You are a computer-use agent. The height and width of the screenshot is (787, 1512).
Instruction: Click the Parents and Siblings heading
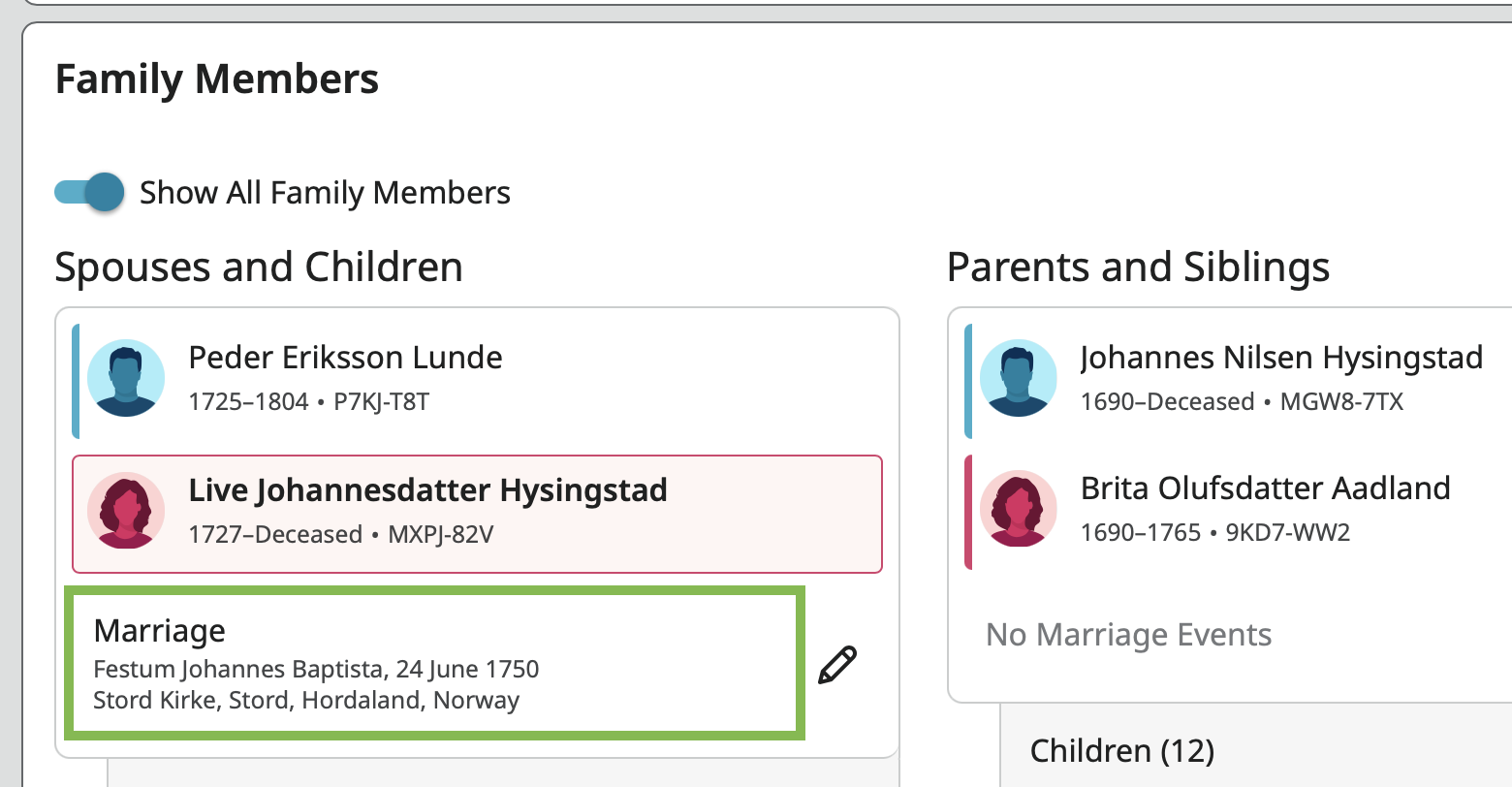[x=1138, y=268]
